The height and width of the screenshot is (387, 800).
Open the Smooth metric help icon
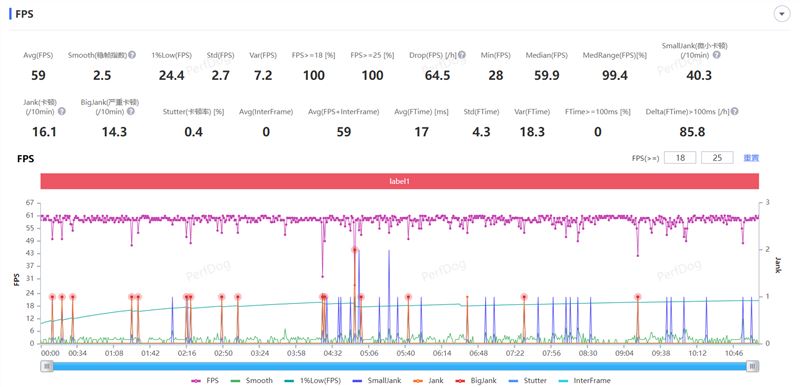(132, 55)
